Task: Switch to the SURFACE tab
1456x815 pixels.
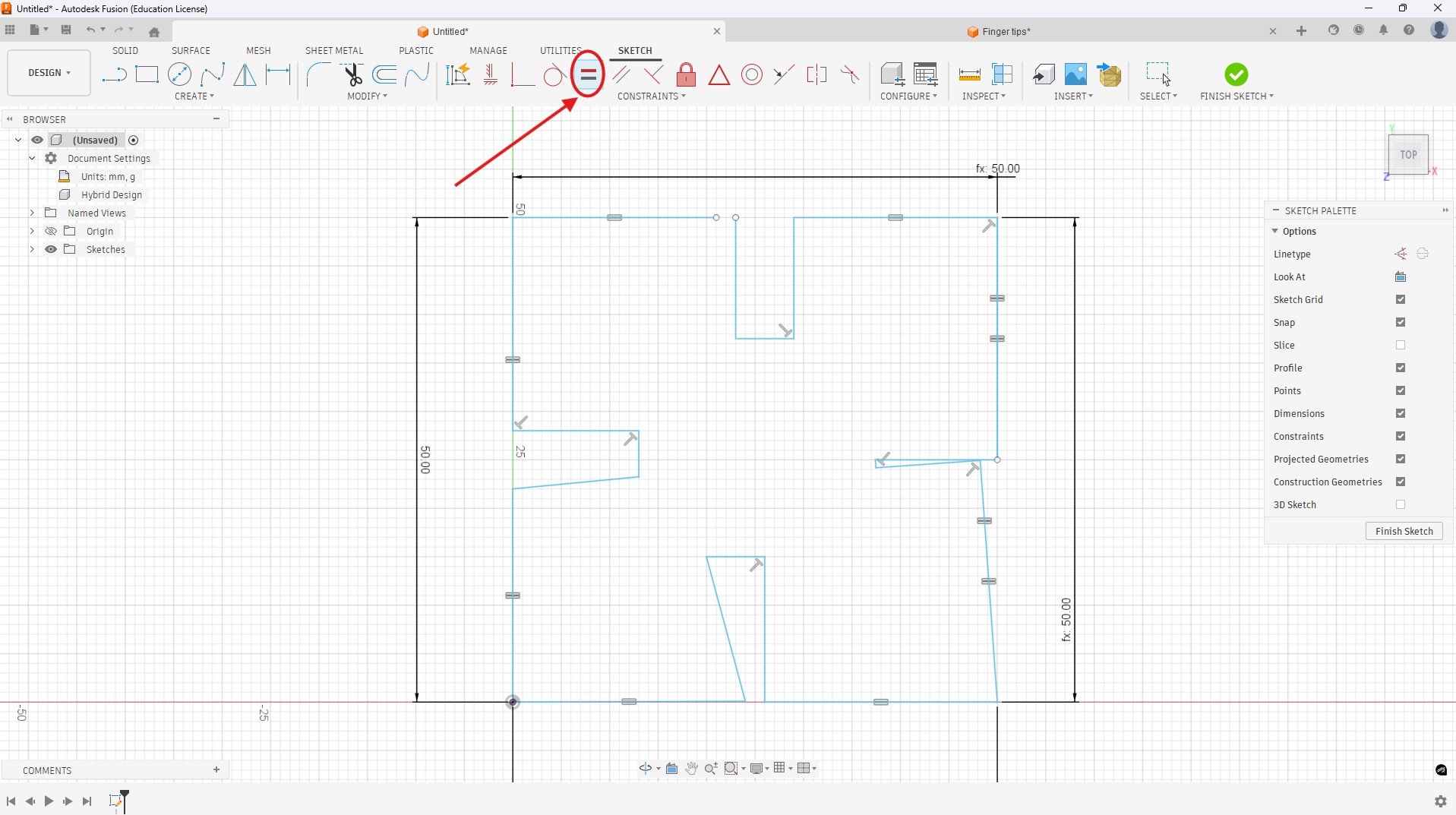Action: 191,51
